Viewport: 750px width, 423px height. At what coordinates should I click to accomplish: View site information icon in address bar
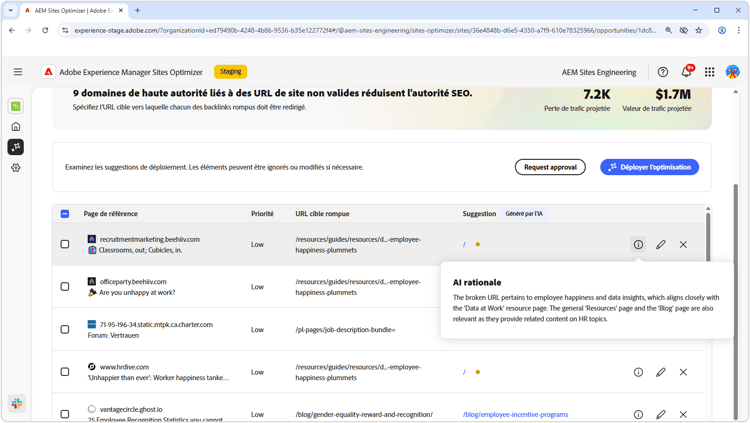click(66, 30)
